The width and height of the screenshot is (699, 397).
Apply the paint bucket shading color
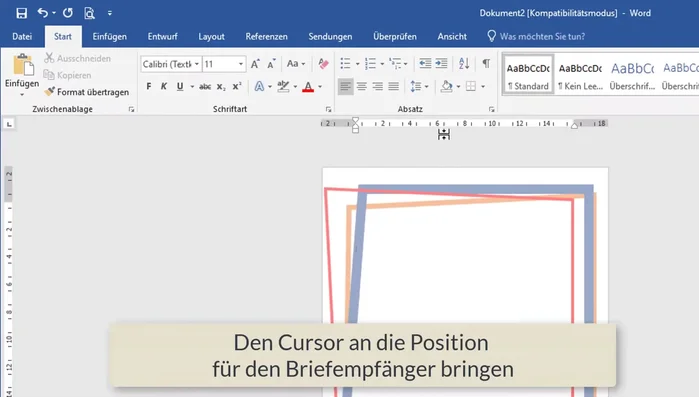(x=446, y=86)
